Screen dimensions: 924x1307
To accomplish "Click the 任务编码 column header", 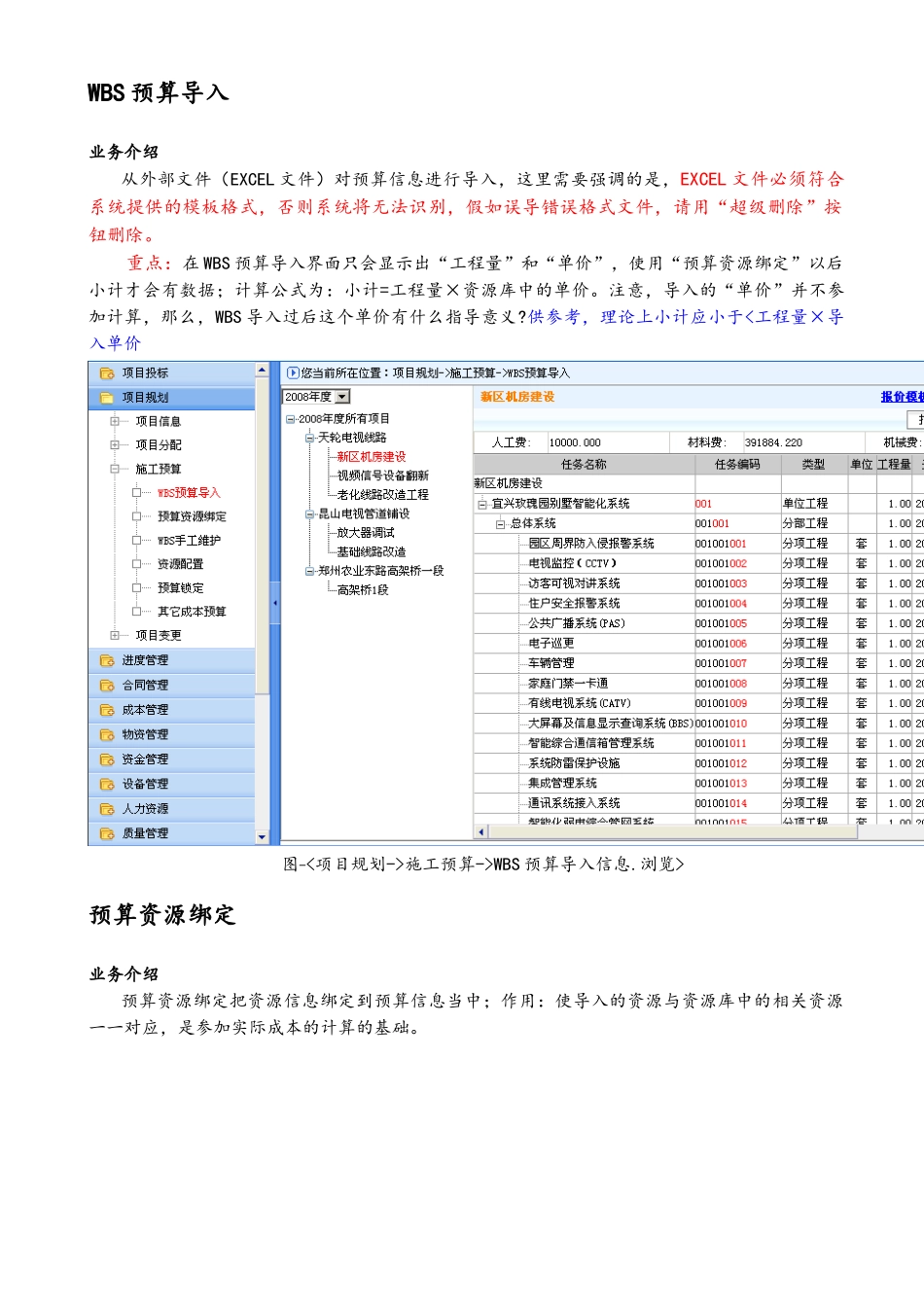I will [737, 465].
